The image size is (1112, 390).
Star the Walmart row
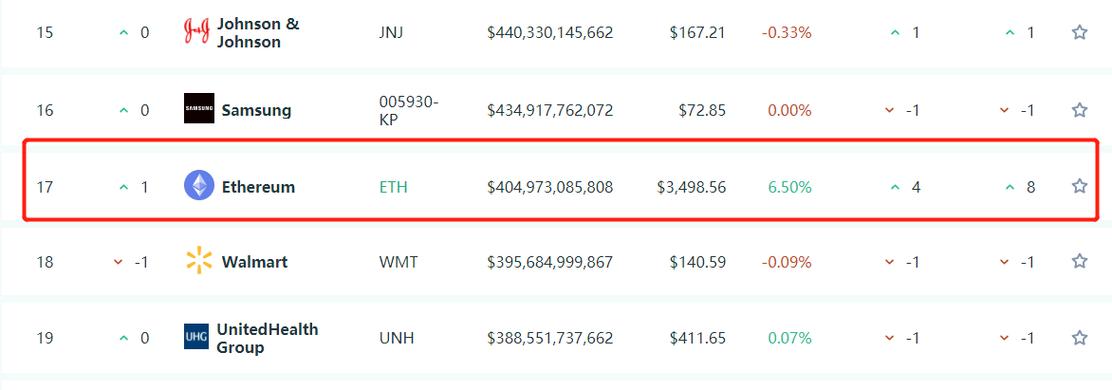tap(1079, 262)
